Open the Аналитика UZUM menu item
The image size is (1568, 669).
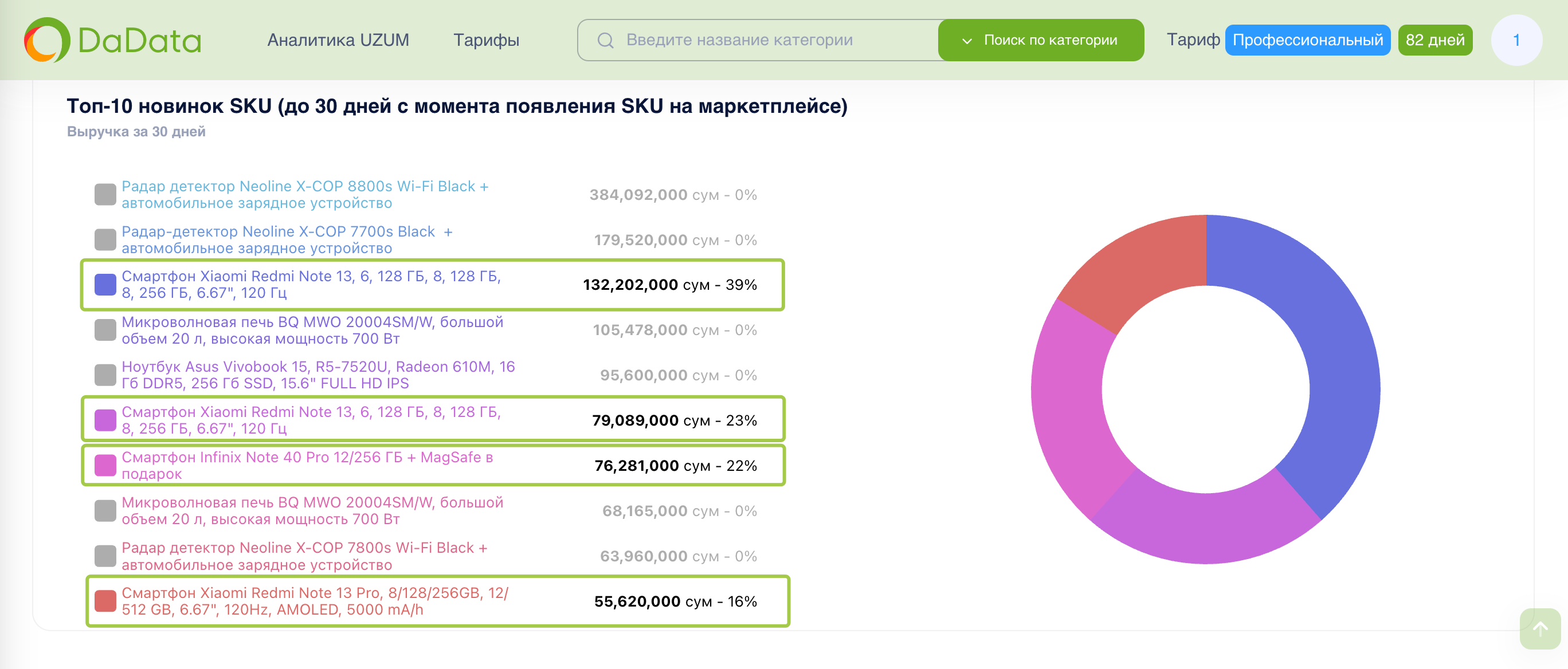pos(338,40)
